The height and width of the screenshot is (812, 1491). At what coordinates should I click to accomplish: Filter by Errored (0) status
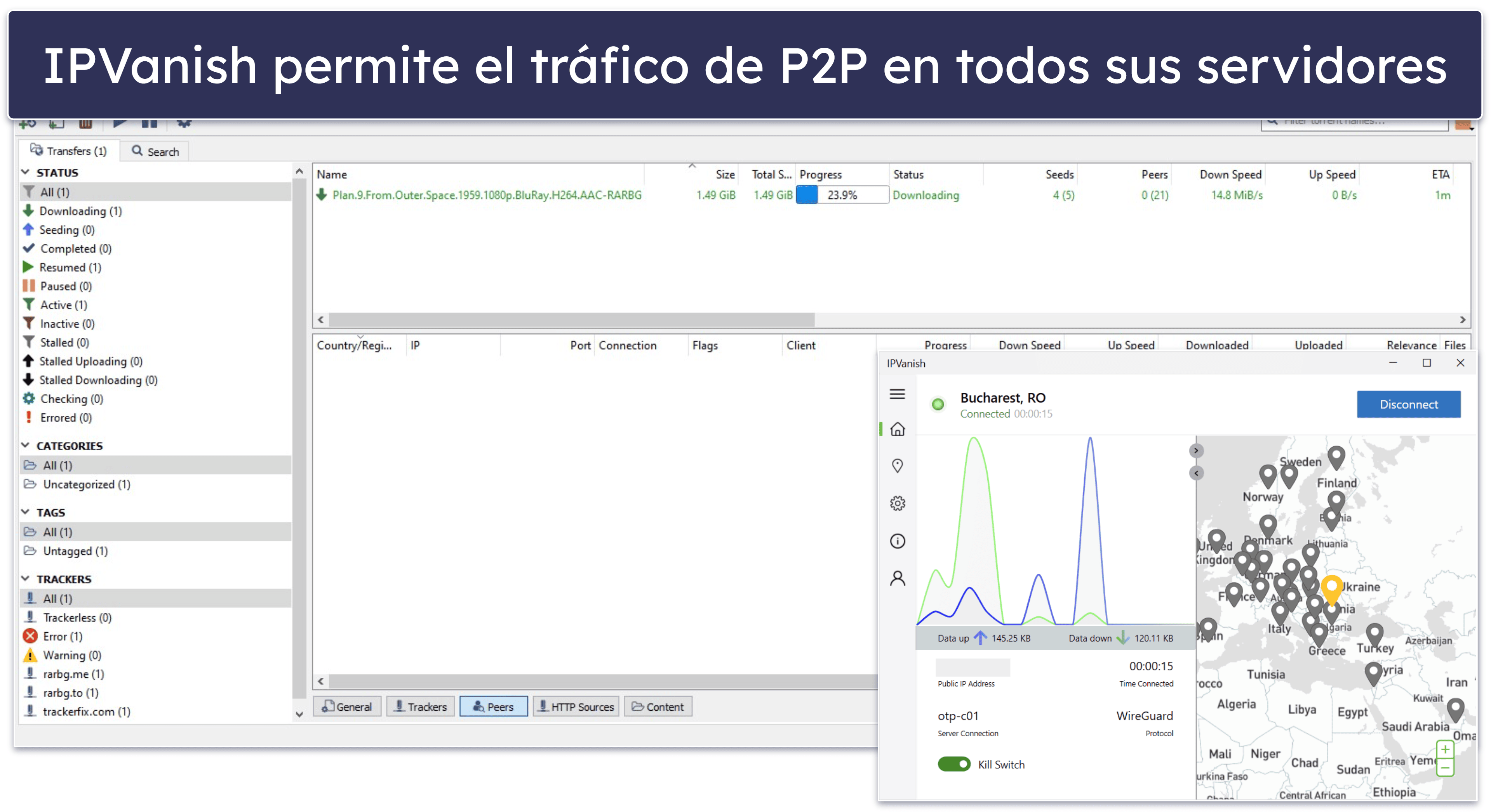coord(155,418)
